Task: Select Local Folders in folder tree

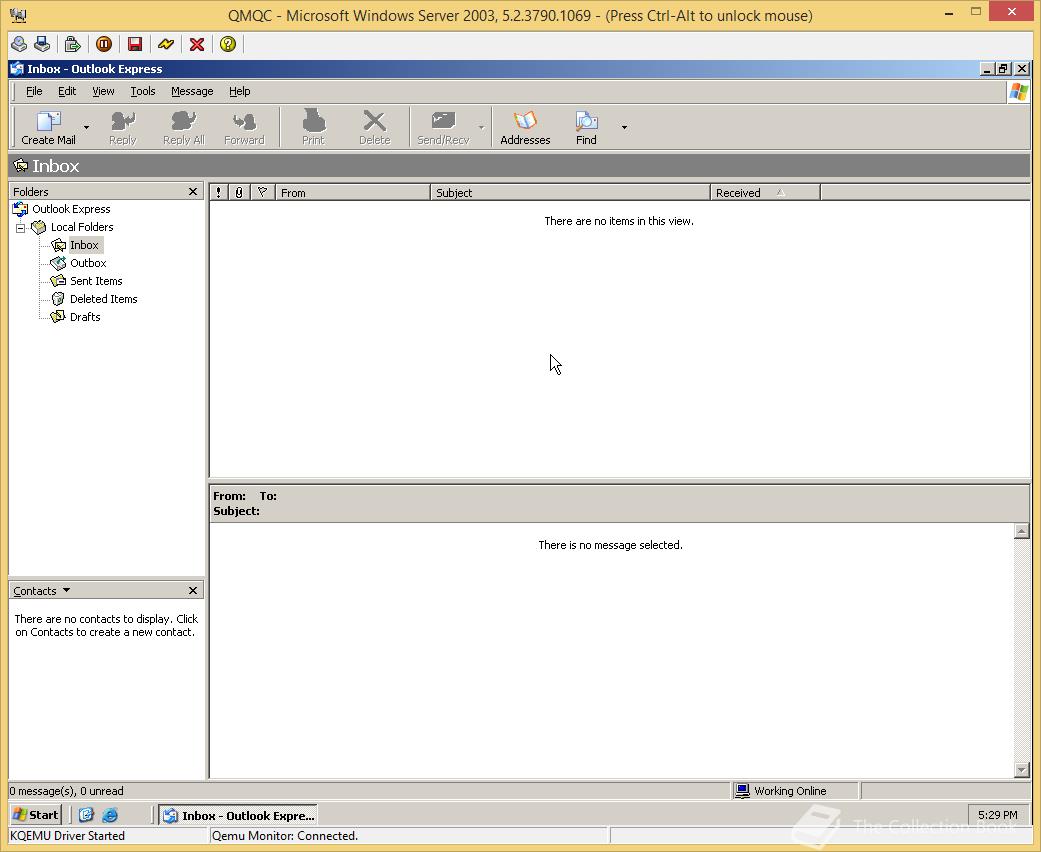Action: pos(82,227)
